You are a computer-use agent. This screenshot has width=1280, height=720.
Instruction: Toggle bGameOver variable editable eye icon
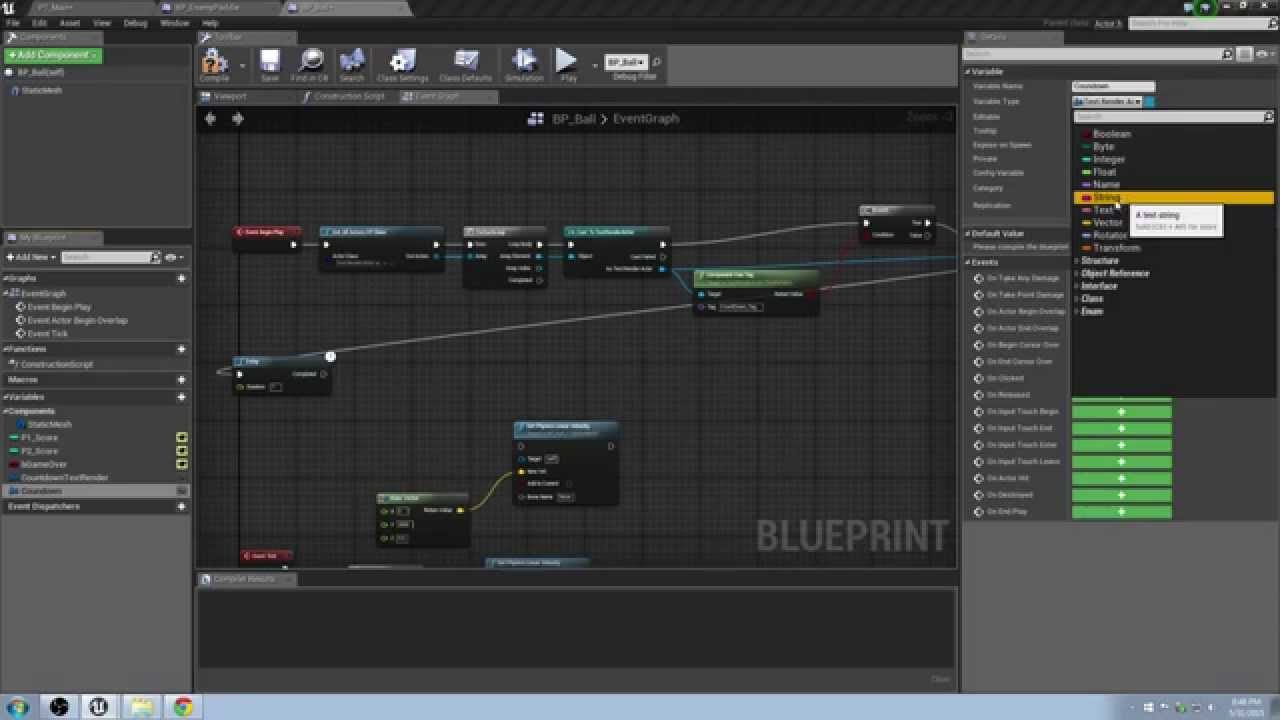click(182, 463)
